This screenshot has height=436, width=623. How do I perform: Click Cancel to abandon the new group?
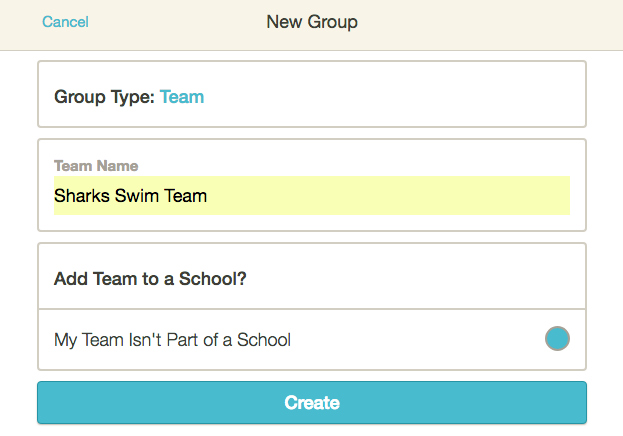click(65, 22)
